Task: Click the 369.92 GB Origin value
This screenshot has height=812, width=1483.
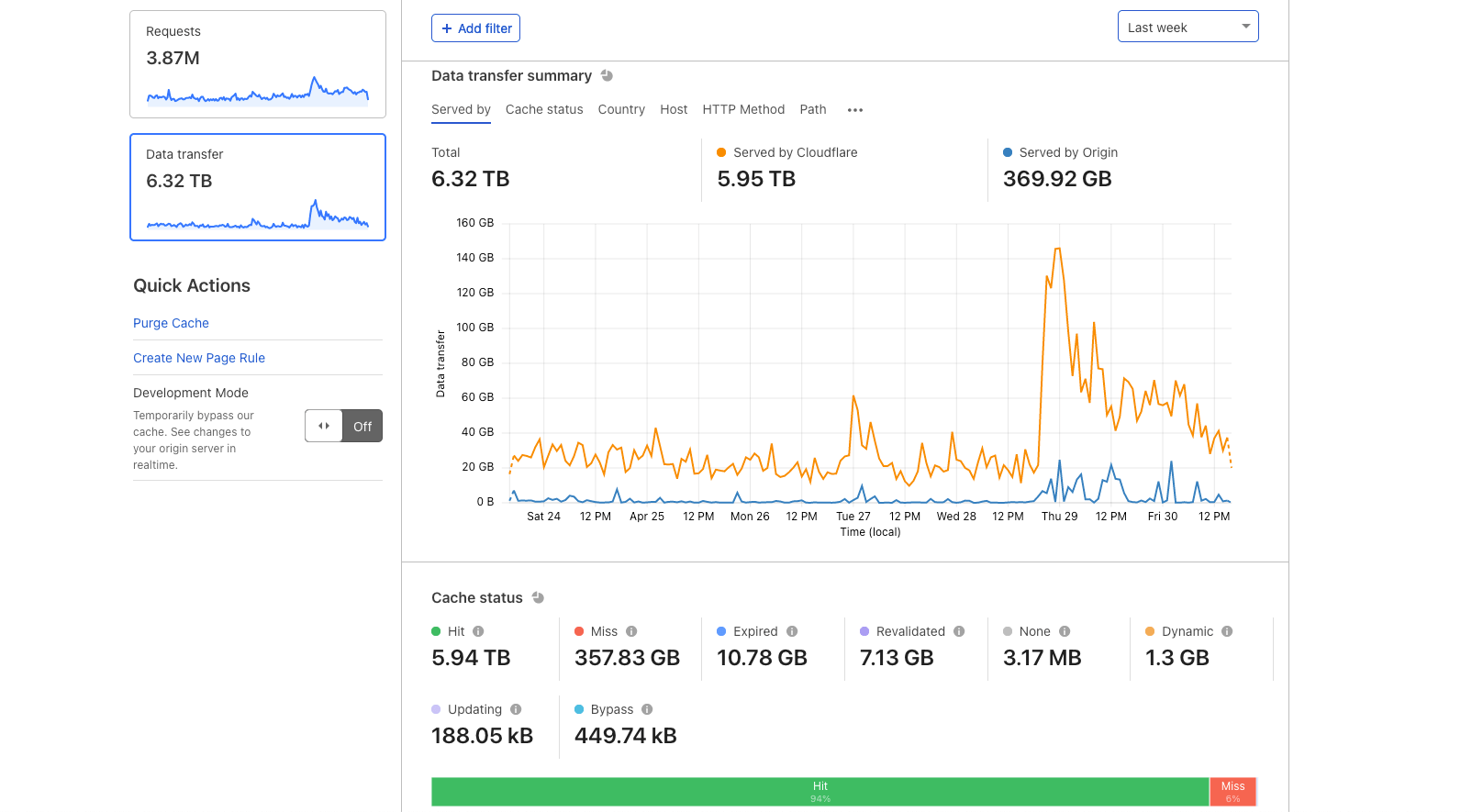Action: 1057,179
